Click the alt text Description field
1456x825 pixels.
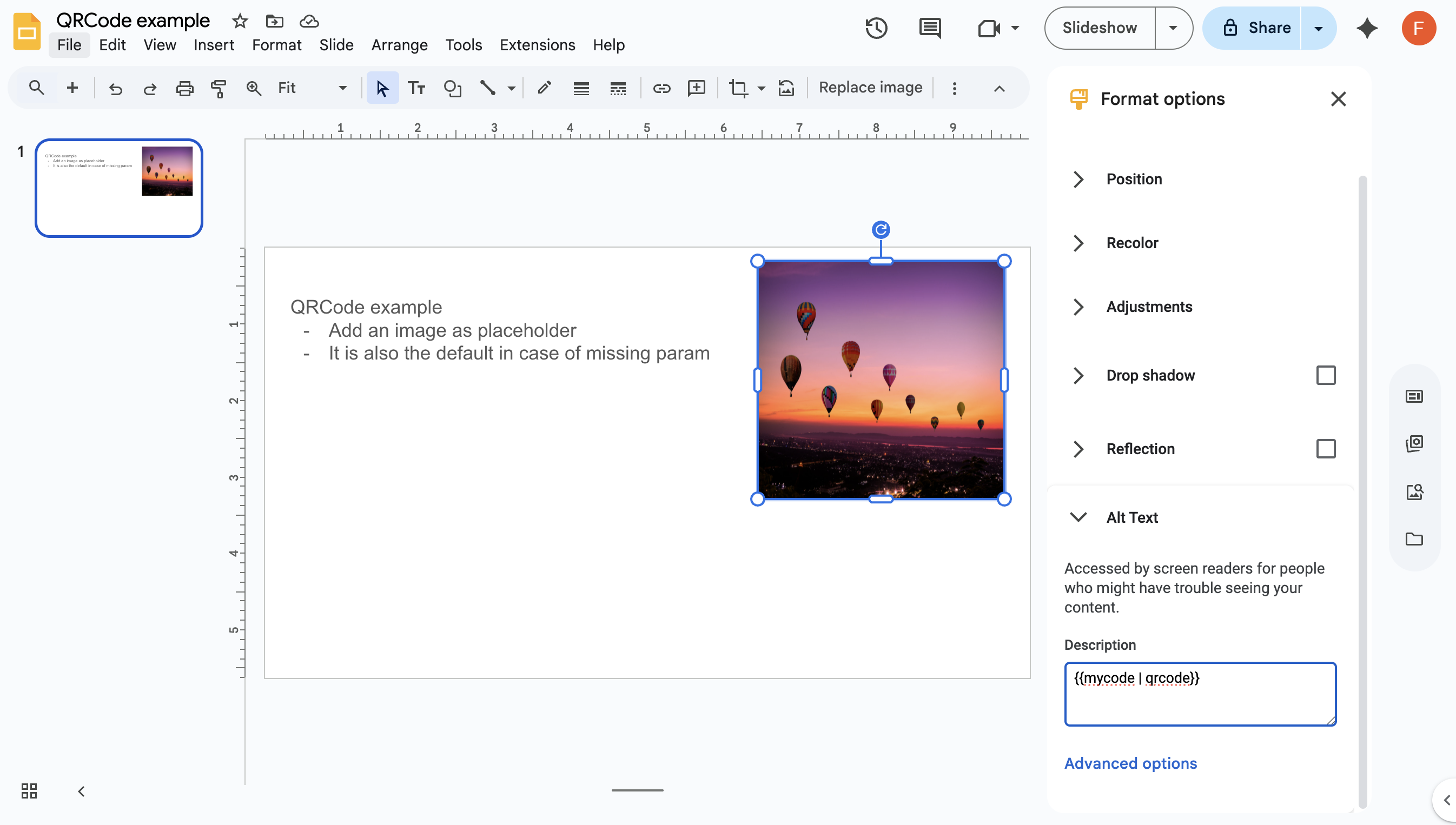[x=1199, y=694]
